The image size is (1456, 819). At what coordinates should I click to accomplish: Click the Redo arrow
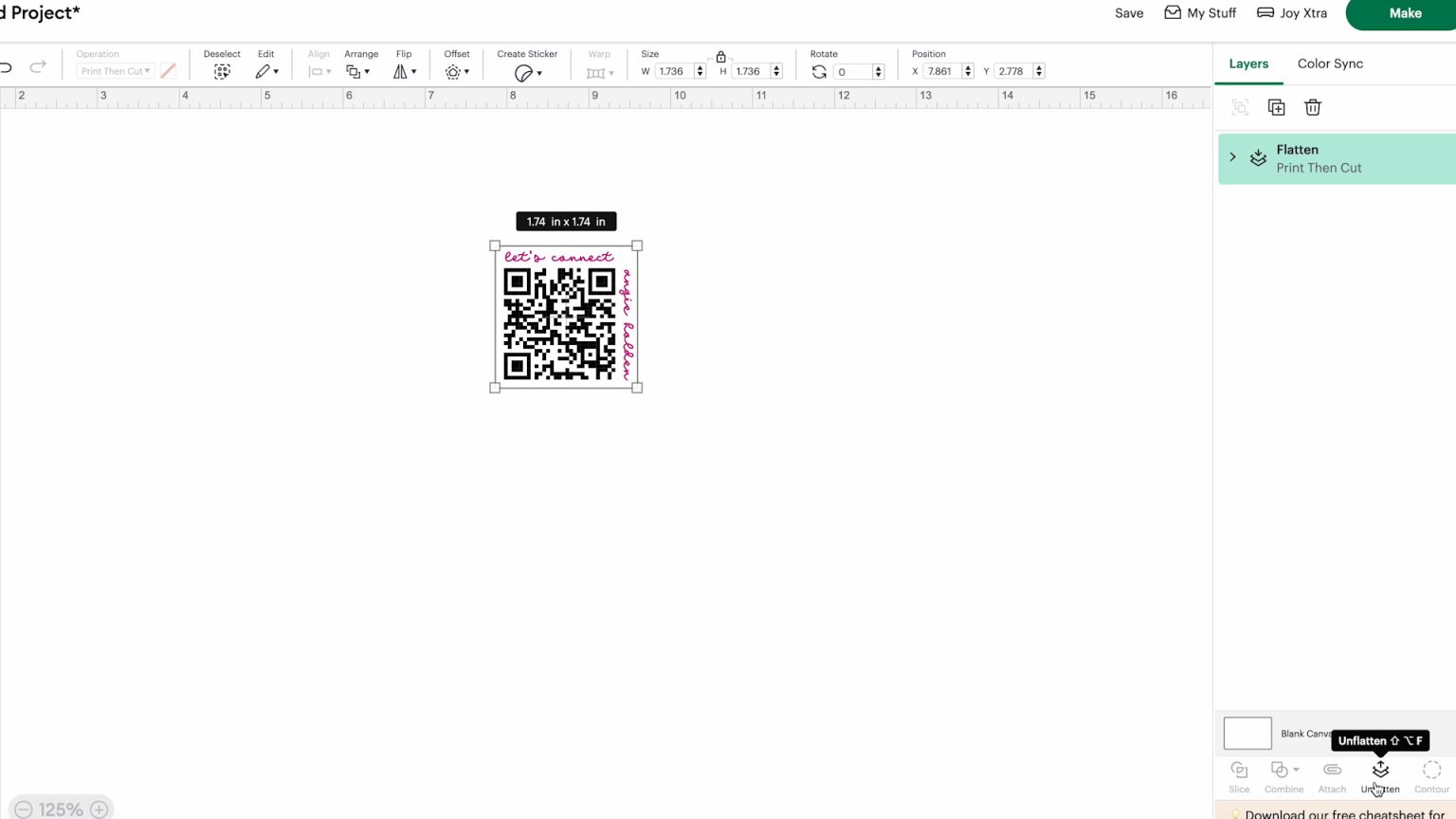38,66
